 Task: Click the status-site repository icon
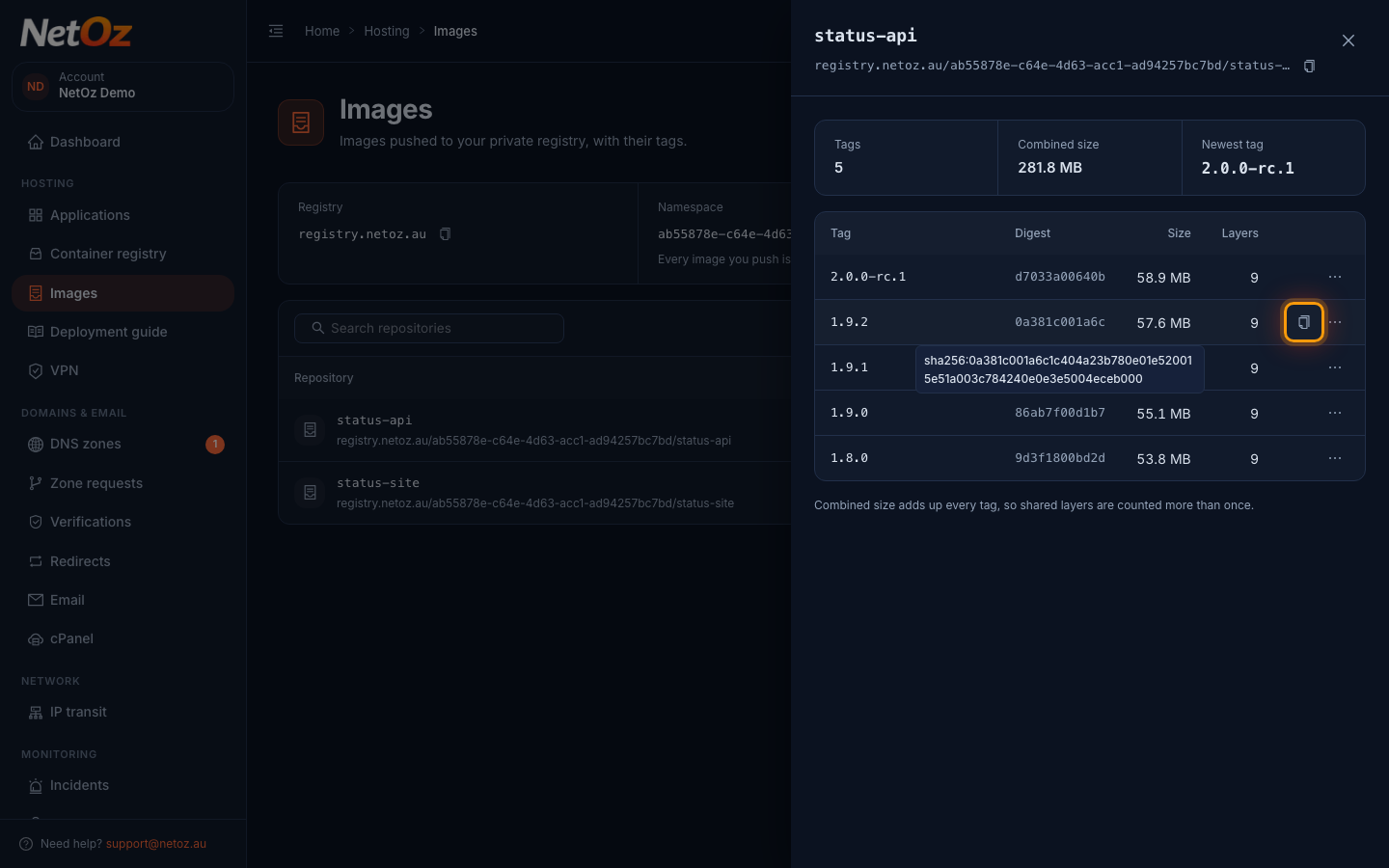click(x=310, y=493)
